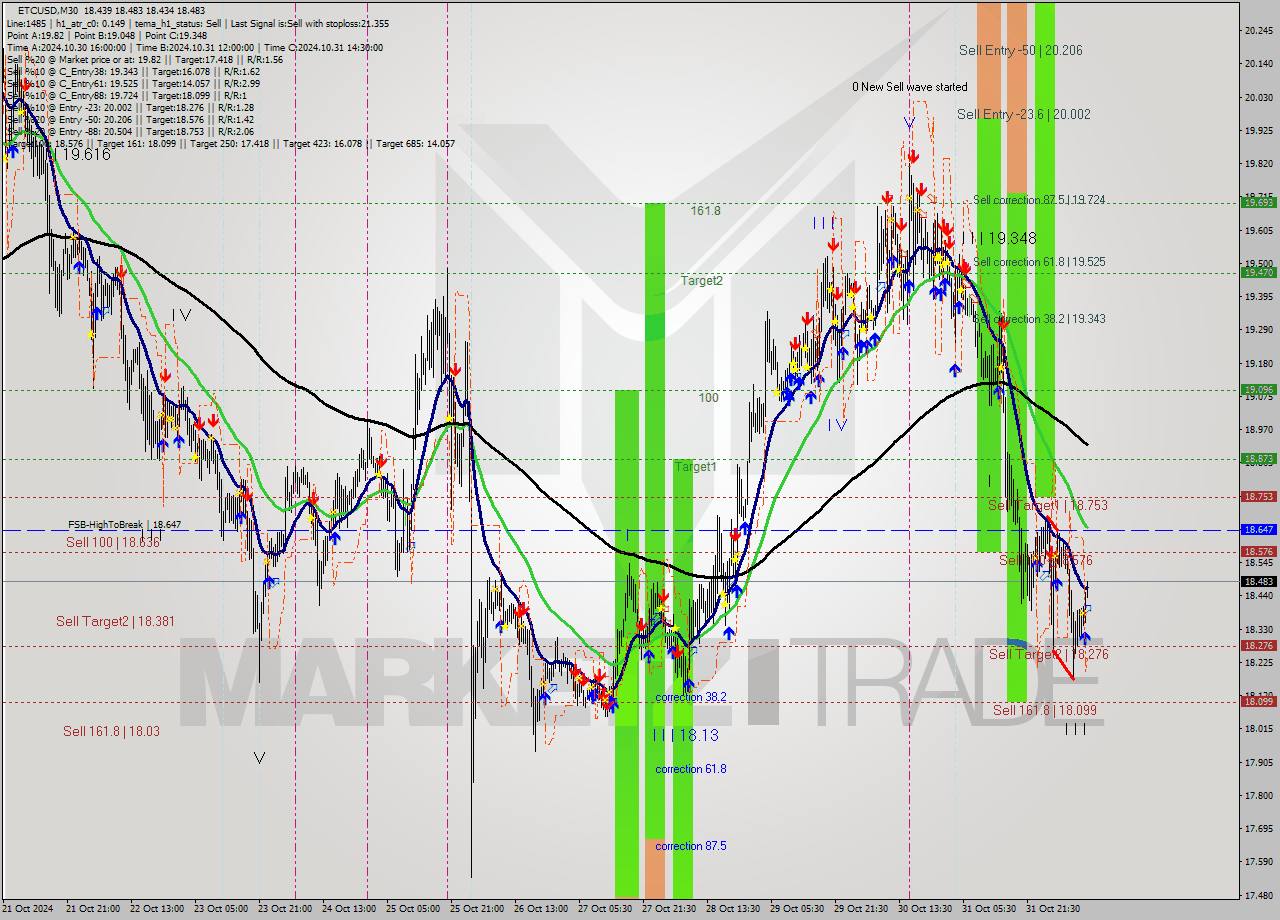
Task: Click the '31 Oct 21:30' time label
Action: (x=1052, y=909)
